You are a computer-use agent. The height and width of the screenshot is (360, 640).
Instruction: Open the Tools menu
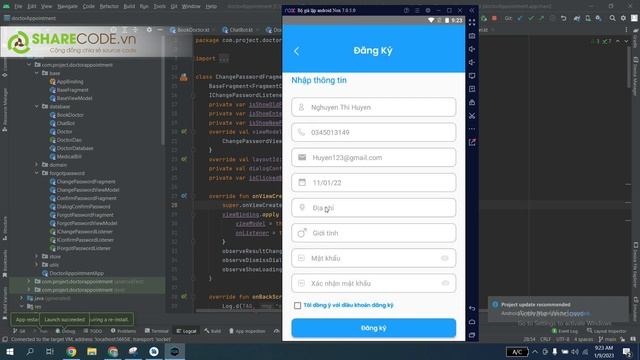coord(160,7)
